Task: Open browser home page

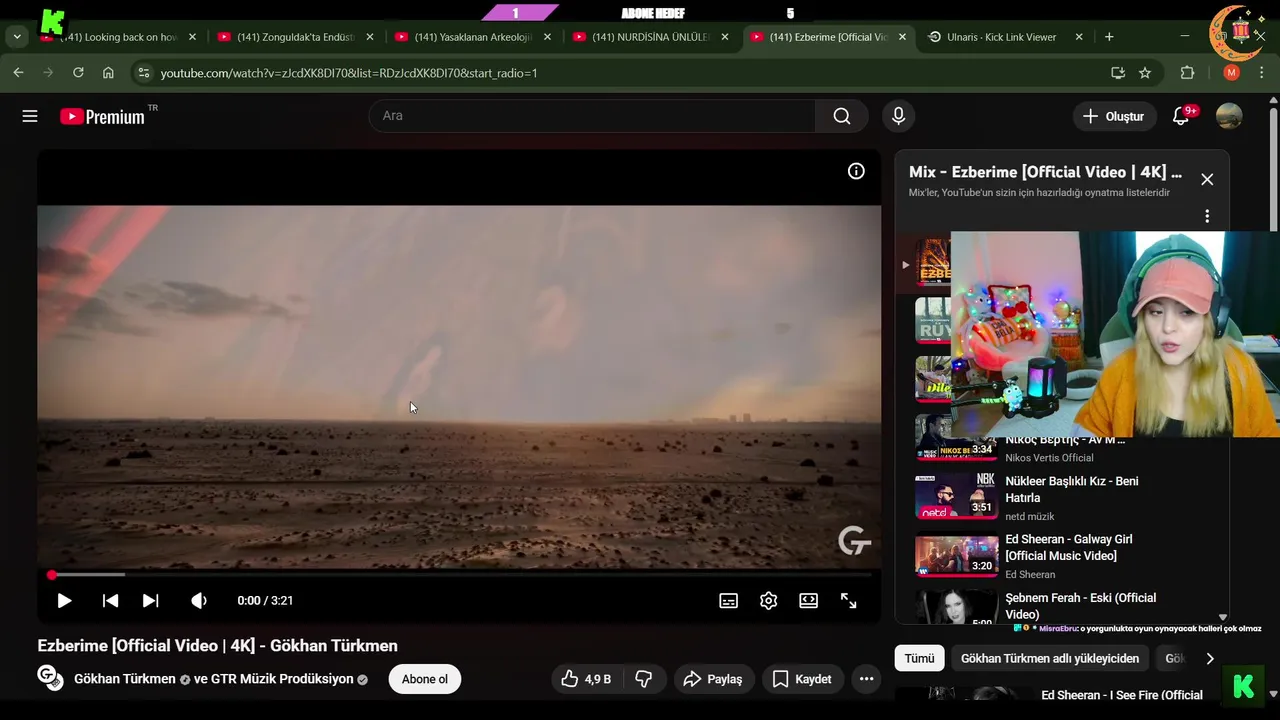Action: [x=108, y=73]
